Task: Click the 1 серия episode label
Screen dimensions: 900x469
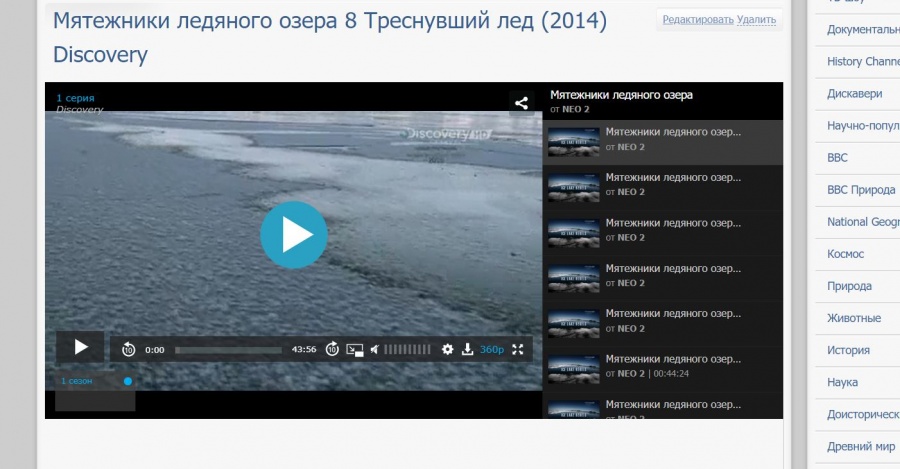Action: [x=75, y=98]
